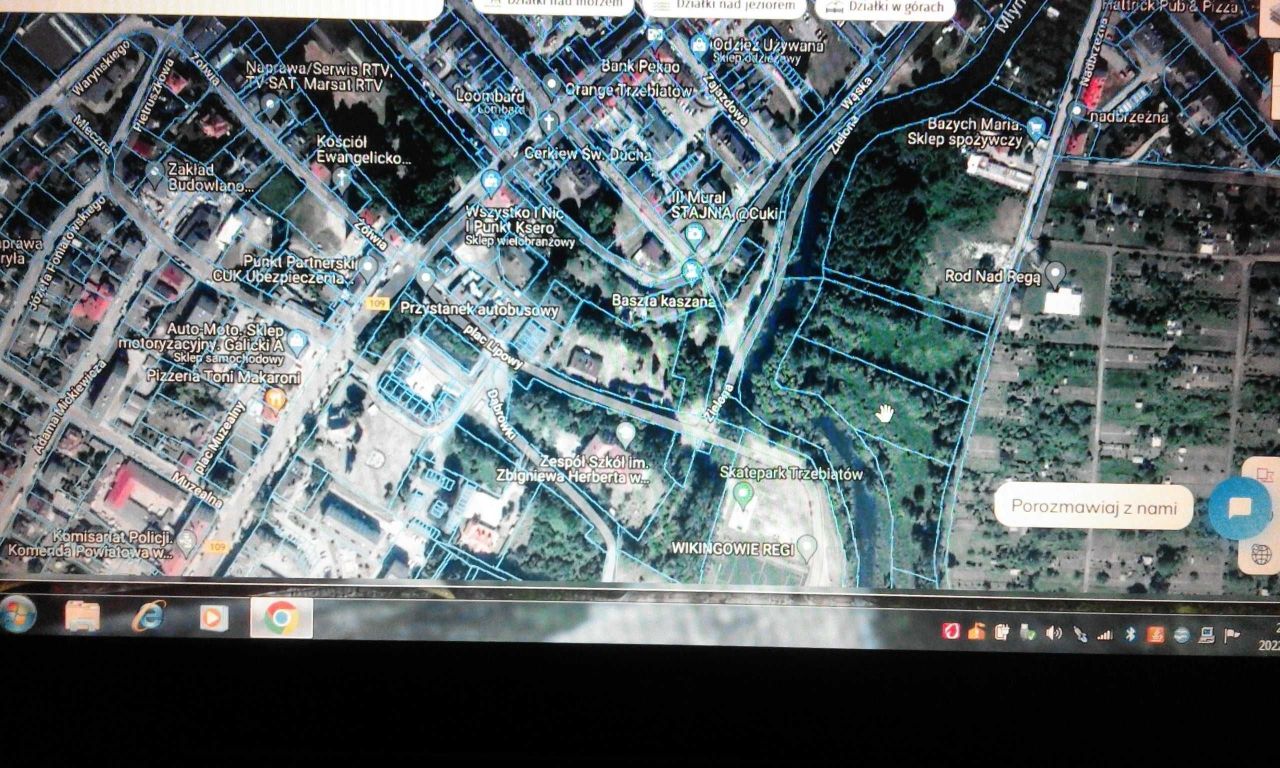Click the 'Skatepark Trzebiatów' map label
Viewport: 1280px width, 768px height.
point(791,473)
